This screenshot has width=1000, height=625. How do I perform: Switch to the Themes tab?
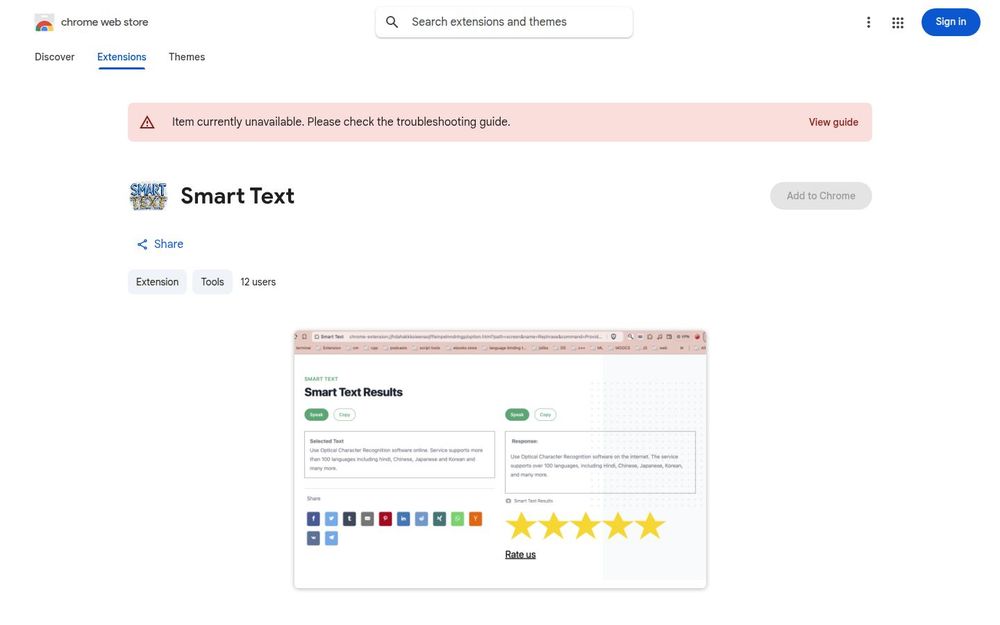point(186,57)
